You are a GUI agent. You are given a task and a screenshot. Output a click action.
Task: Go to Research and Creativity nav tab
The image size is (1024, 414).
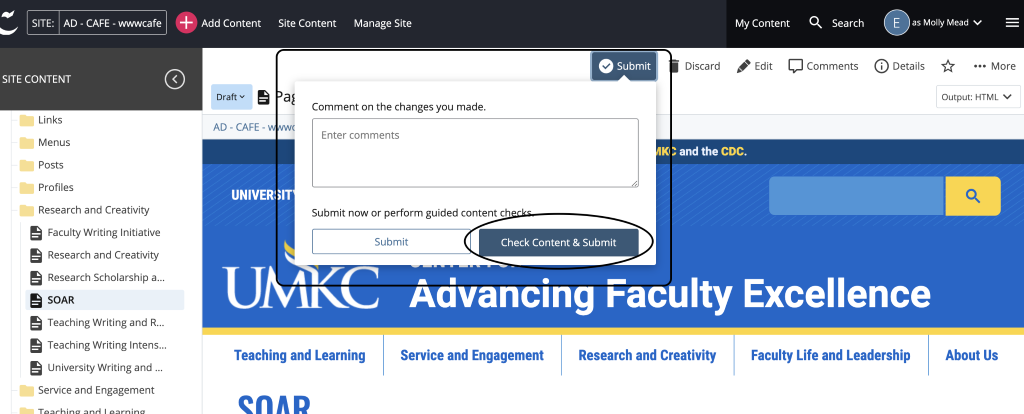647,355
